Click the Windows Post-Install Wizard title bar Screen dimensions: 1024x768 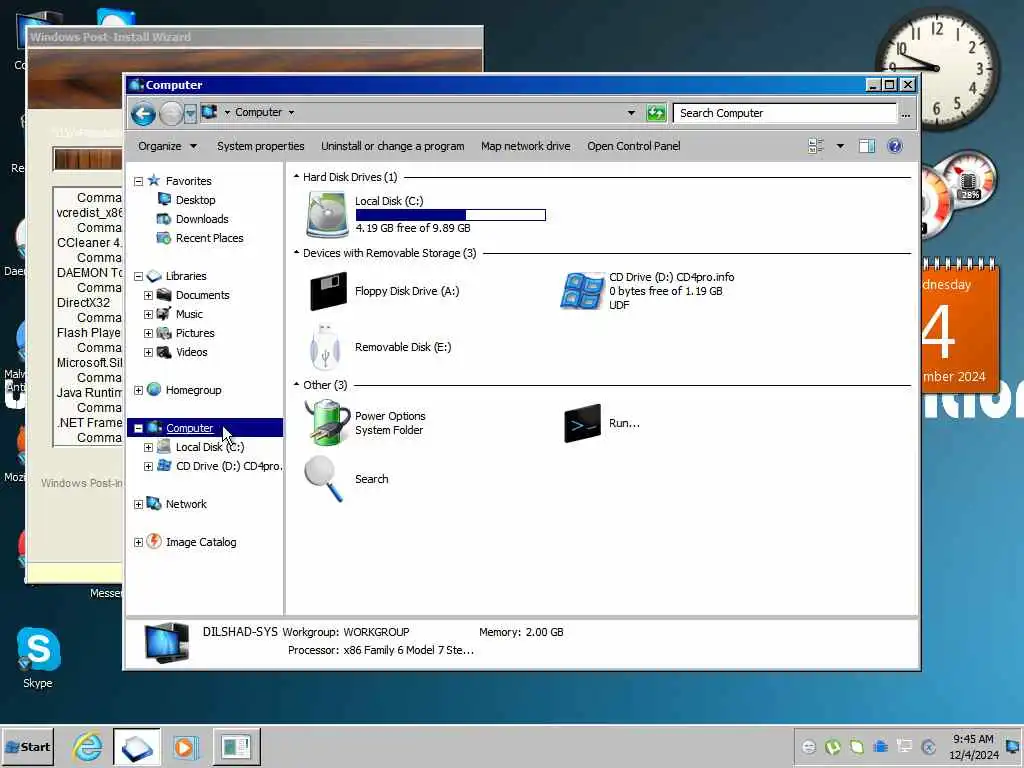coord(255,37)
